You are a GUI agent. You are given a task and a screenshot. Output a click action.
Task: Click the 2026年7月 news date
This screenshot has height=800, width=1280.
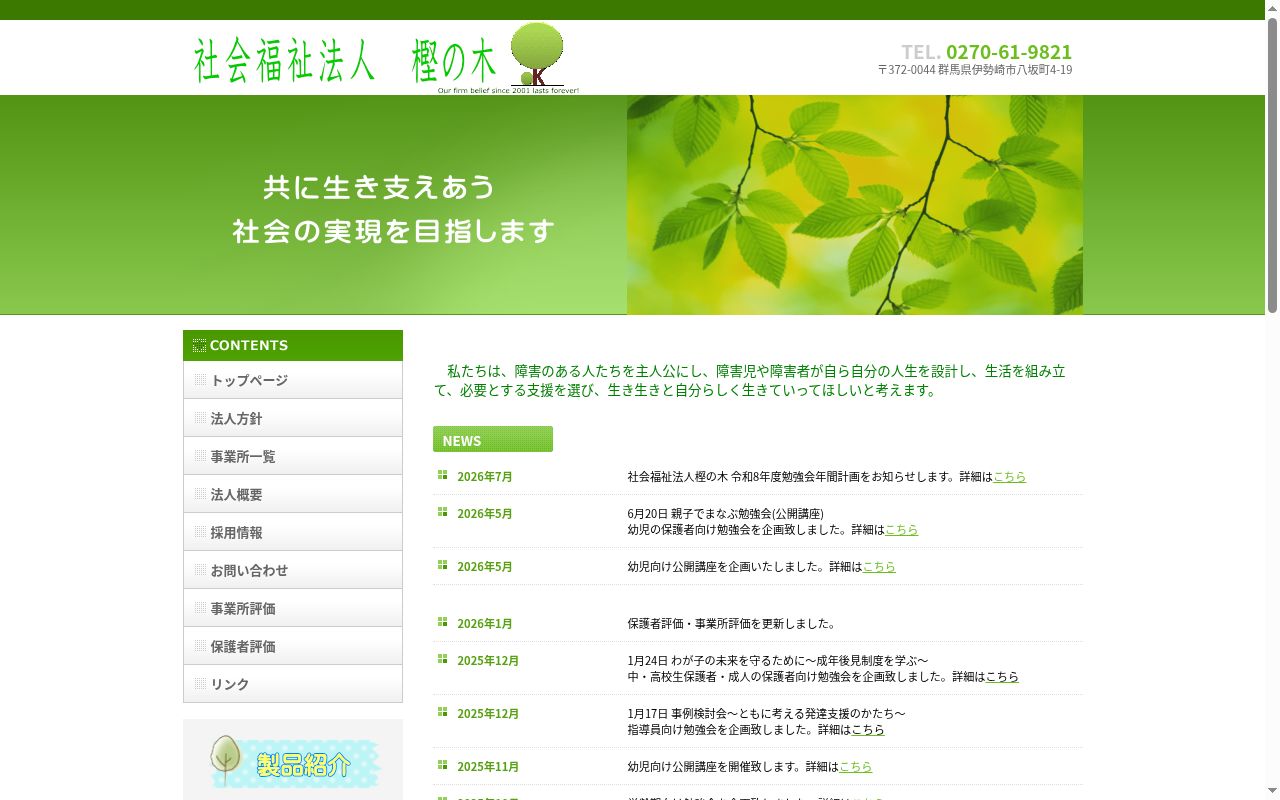pyautogui.click(x=485, y=477)
